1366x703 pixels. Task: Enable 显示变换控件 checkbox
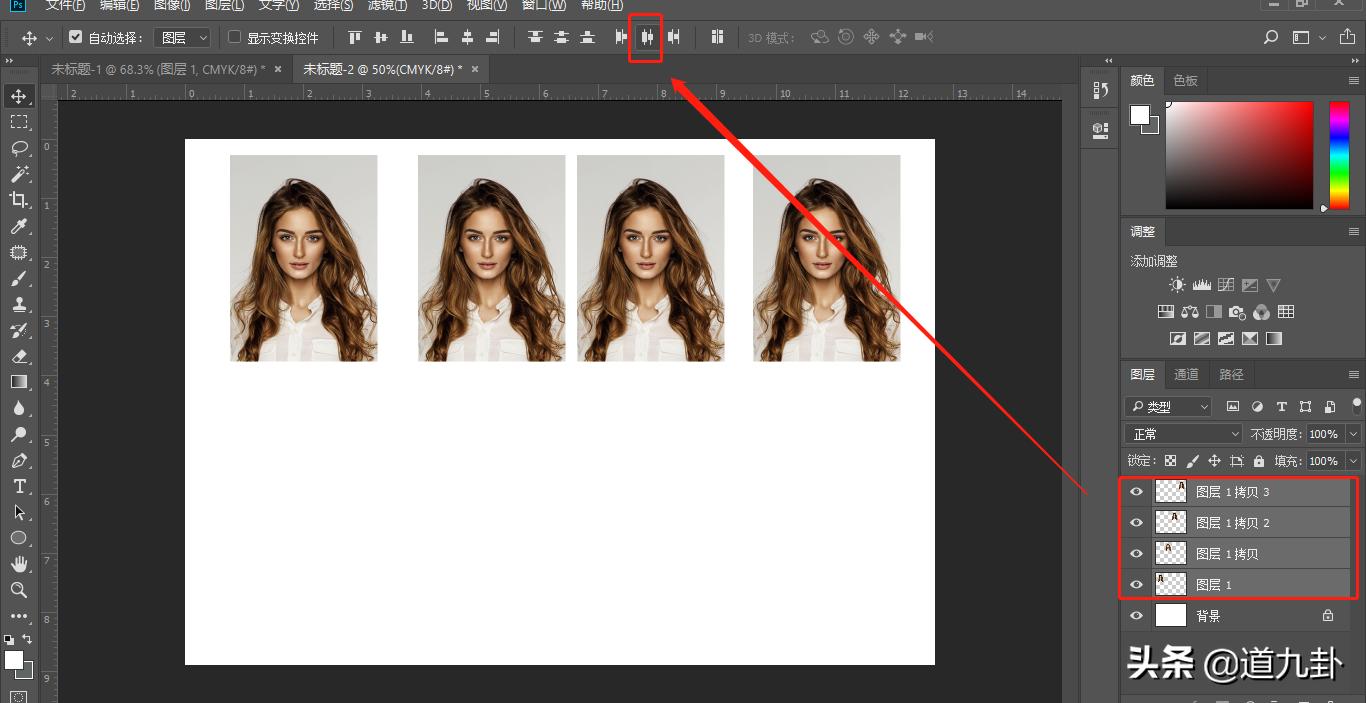click(x=235, y=38)
